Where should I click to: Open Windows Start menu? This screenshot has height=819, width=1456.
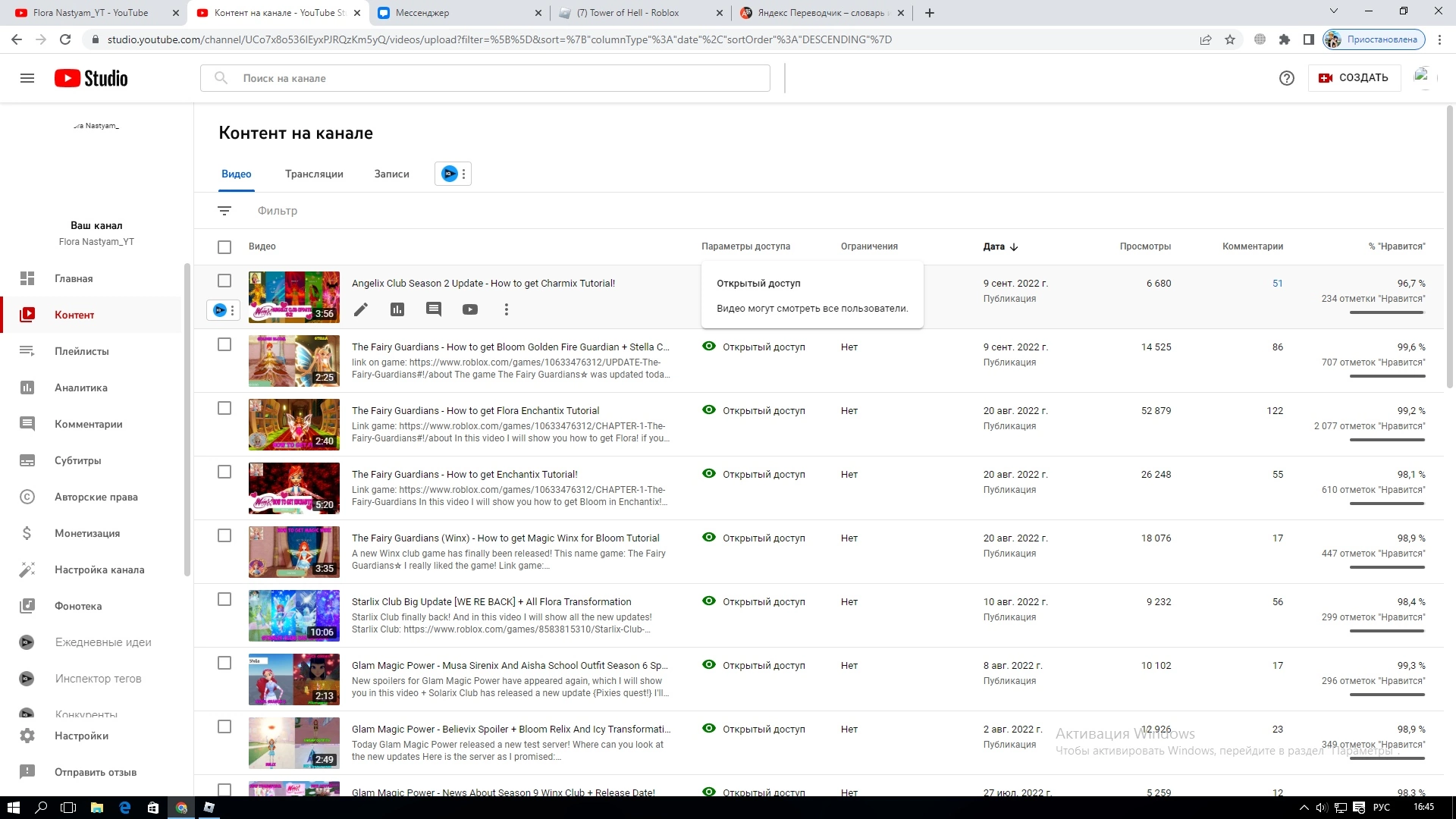[x=13, y=808]
